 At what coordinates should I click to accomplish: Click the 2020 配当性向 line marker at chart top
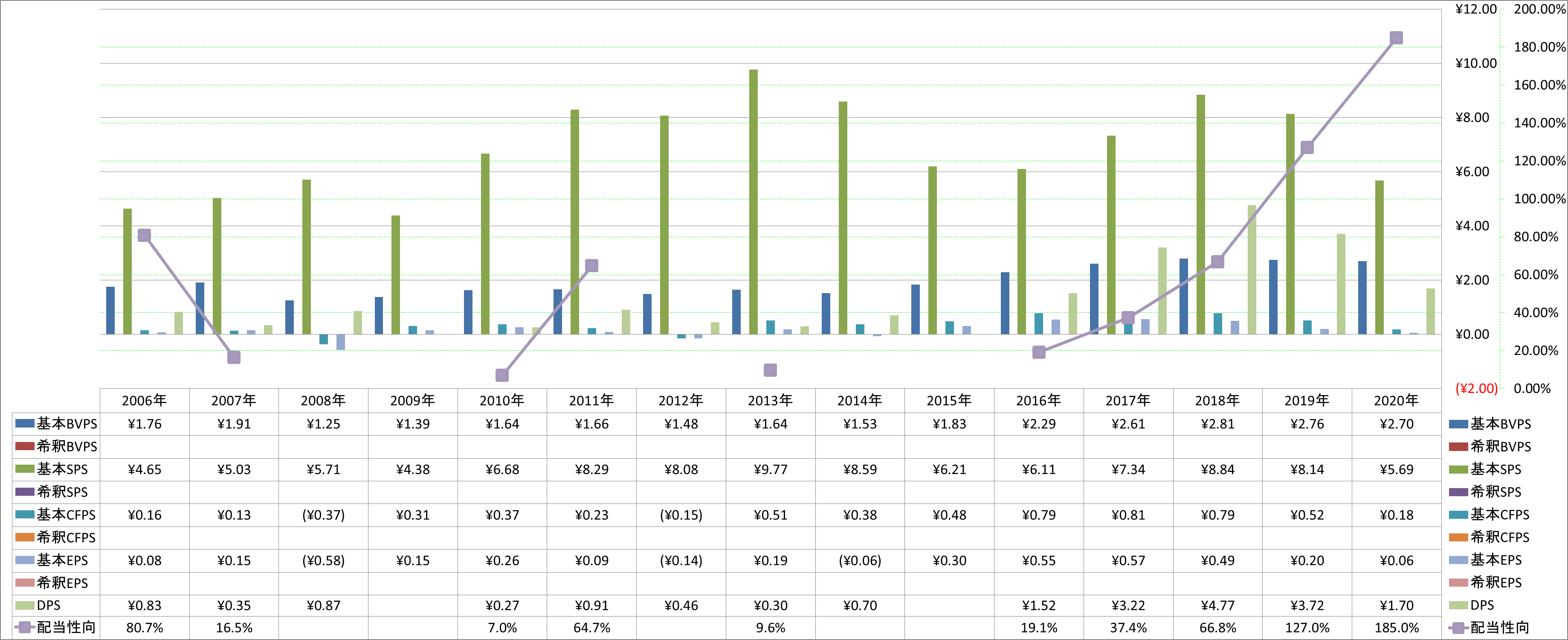[1396, 38]
